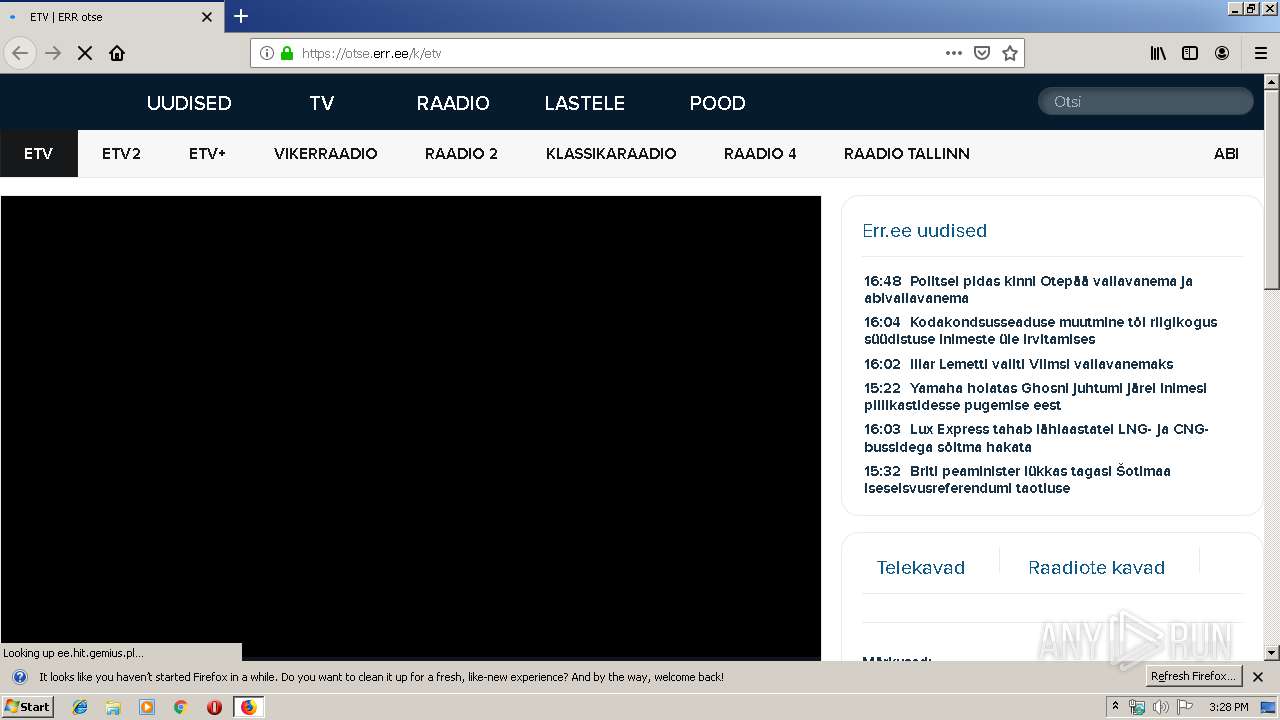Screen dimensions: 1280x720
Task: Open the Windows Start menu
Action: point(27,707)
